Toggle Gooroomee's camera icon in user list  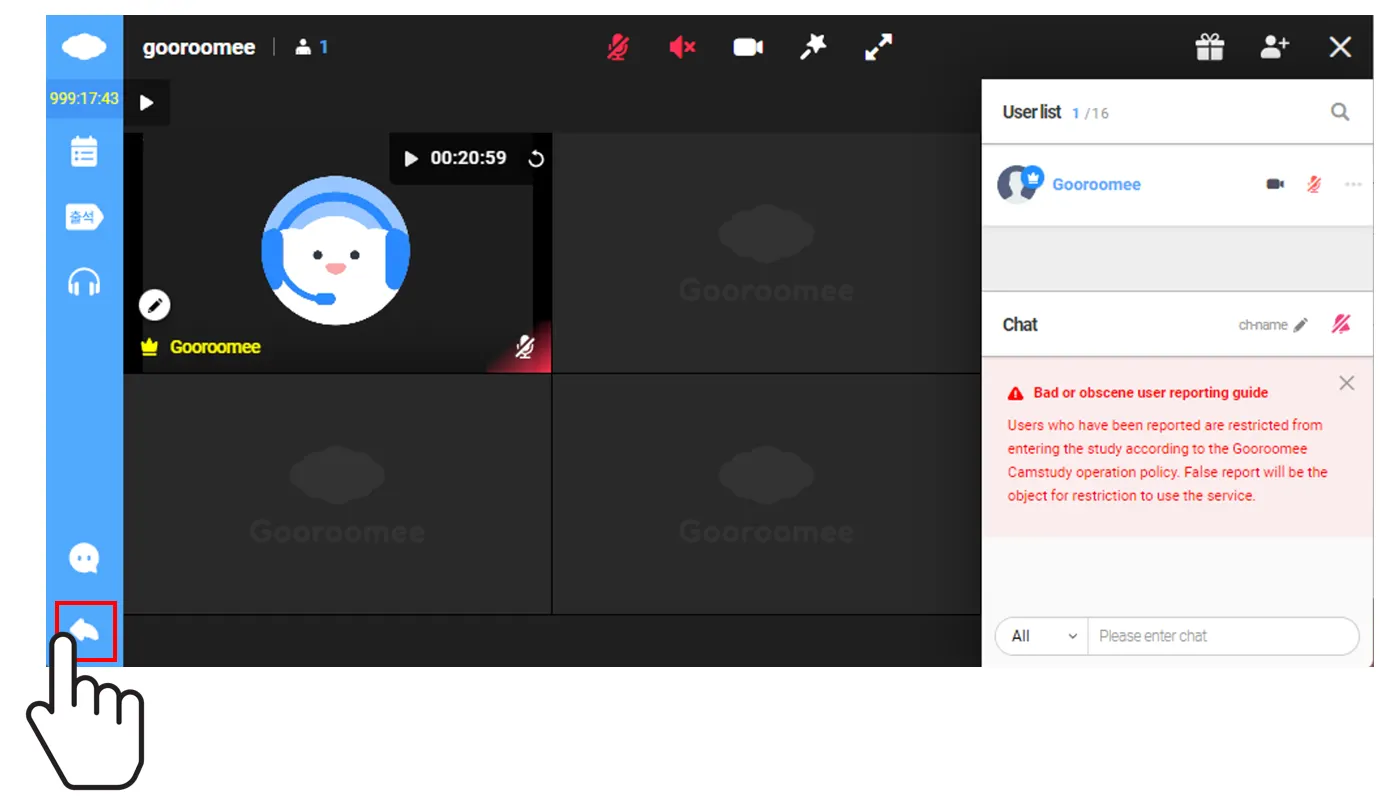(1275, 184)
